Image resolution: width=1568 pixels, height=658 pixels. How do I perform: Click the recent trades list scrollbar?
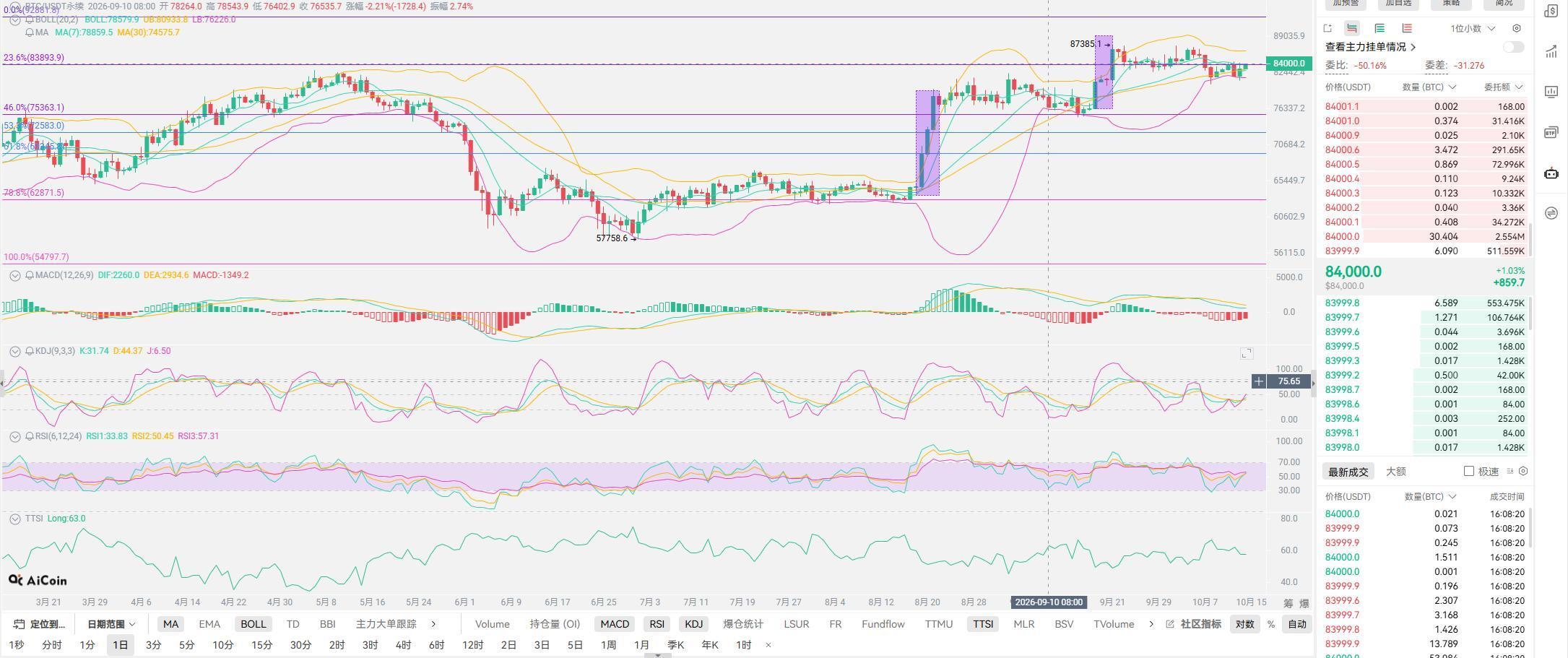(x=1531, y=527)
